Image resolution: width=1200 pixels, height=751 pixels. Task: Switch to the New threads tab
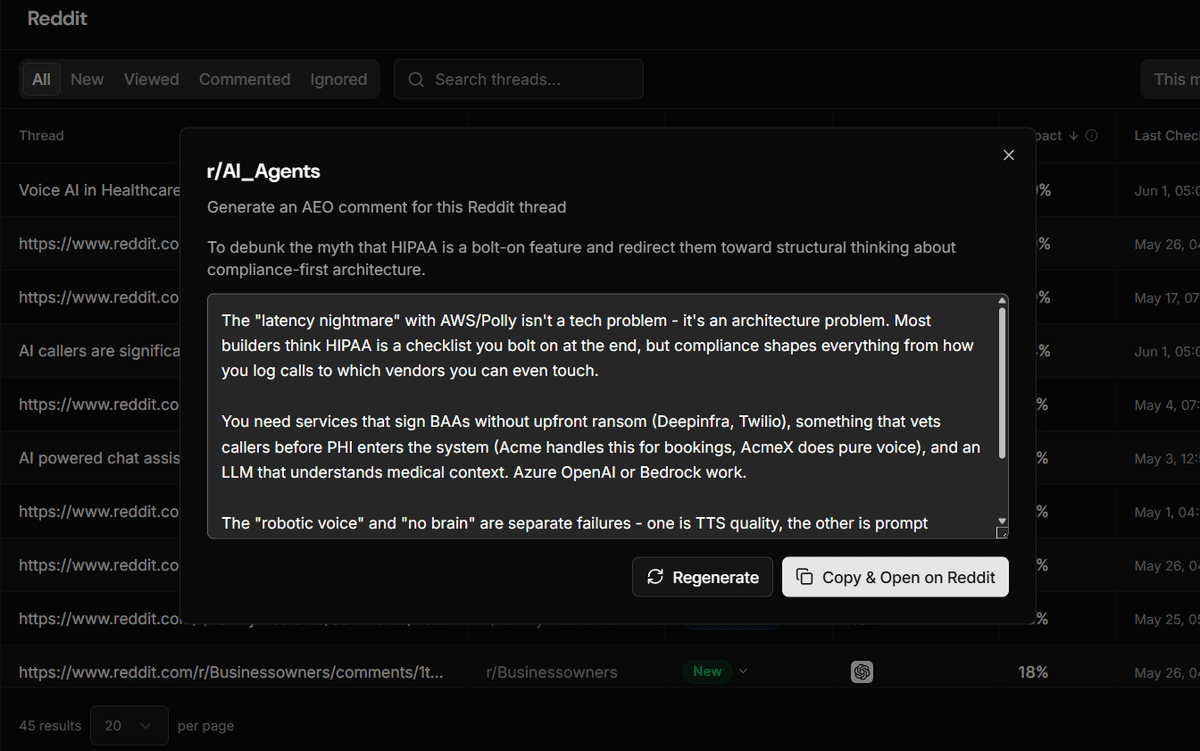[87, 79]
